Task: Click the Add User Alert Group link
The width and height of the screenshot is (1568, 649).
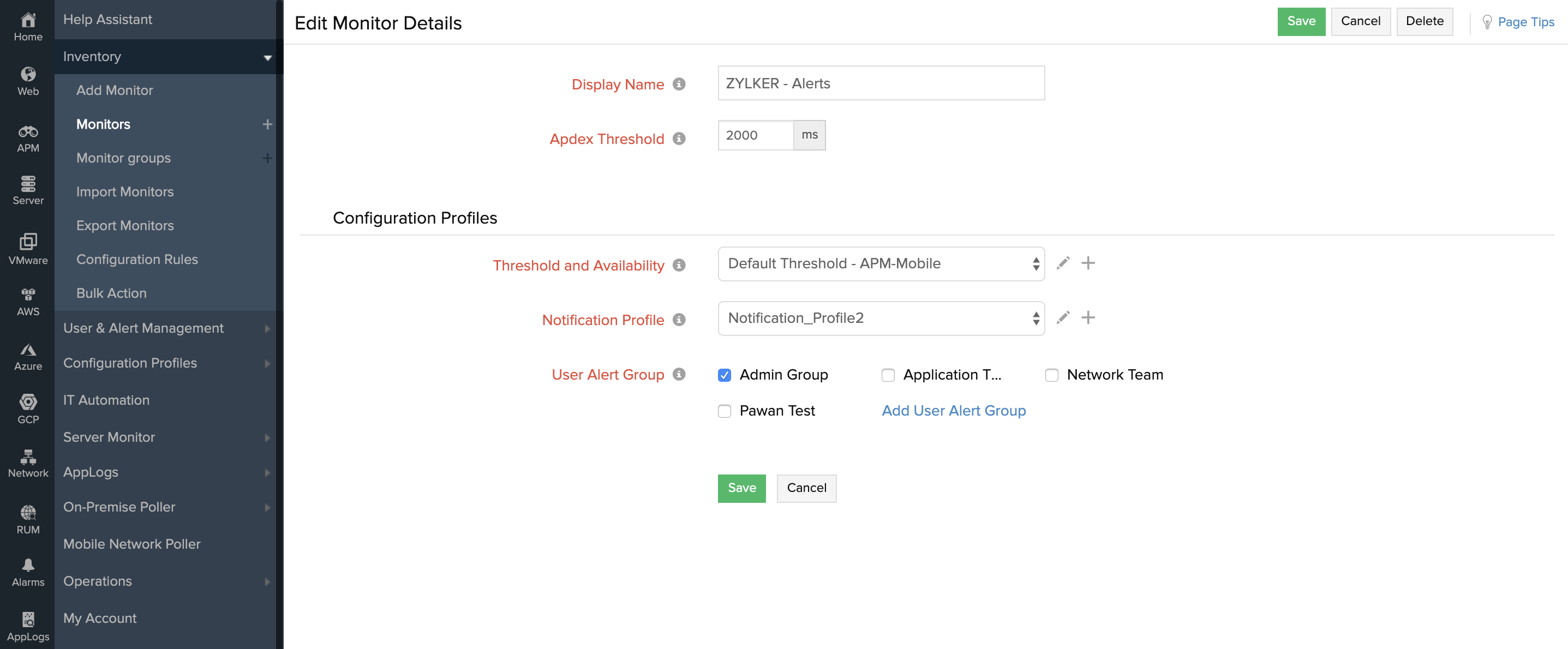Action: [x=953, y=411]
